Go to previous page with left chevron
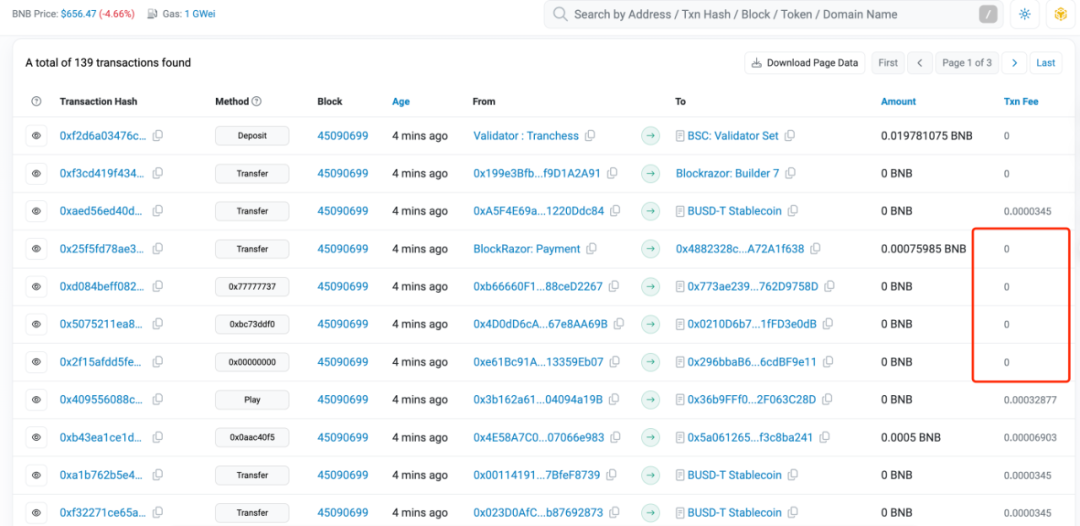 pyautogui.click(x=919, y=63)
